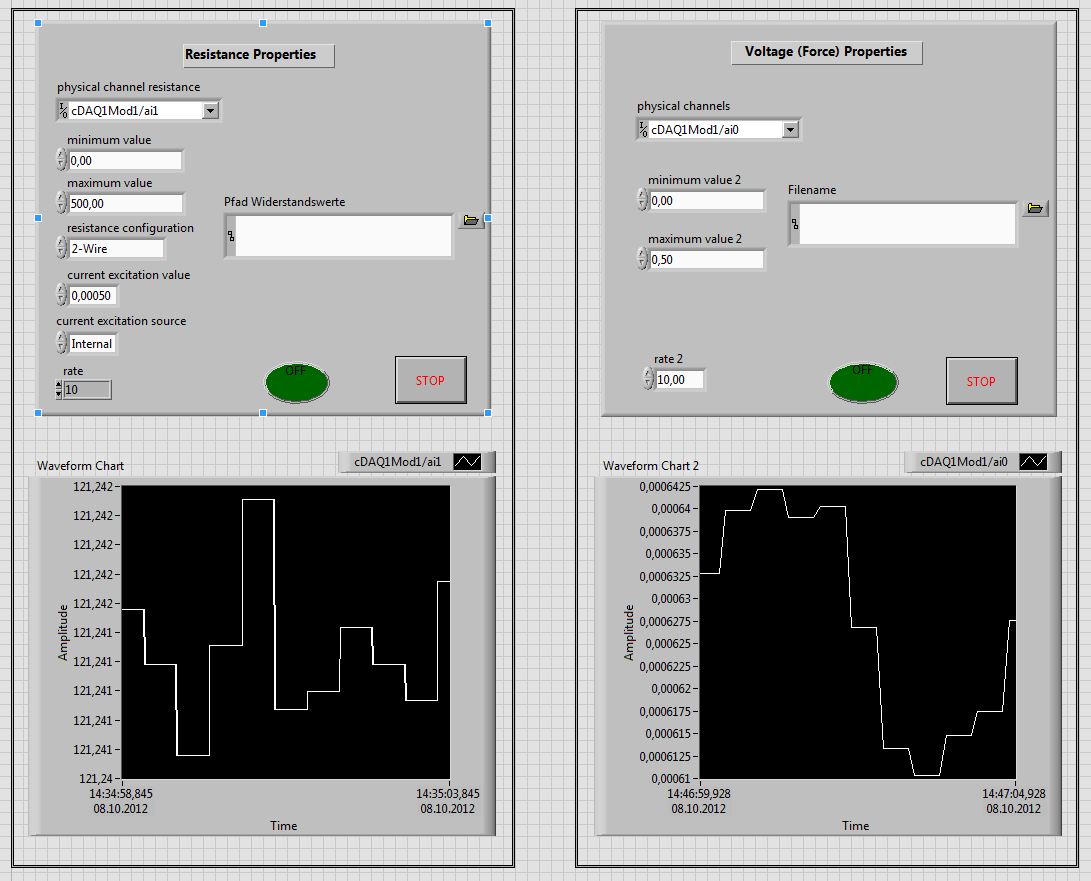Click Amplitude axis label on Waveform Chart 2
Screen dimensions: 1091x881
pyautogui.click(x=630, y=633)
